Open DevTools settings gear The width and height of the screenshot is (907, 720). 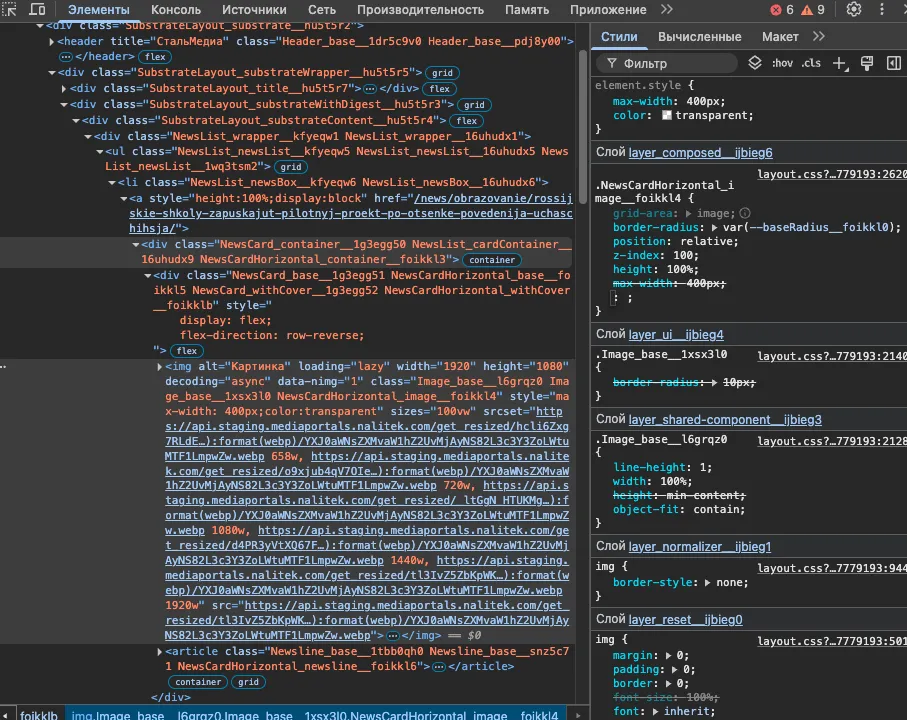(854, 9)
